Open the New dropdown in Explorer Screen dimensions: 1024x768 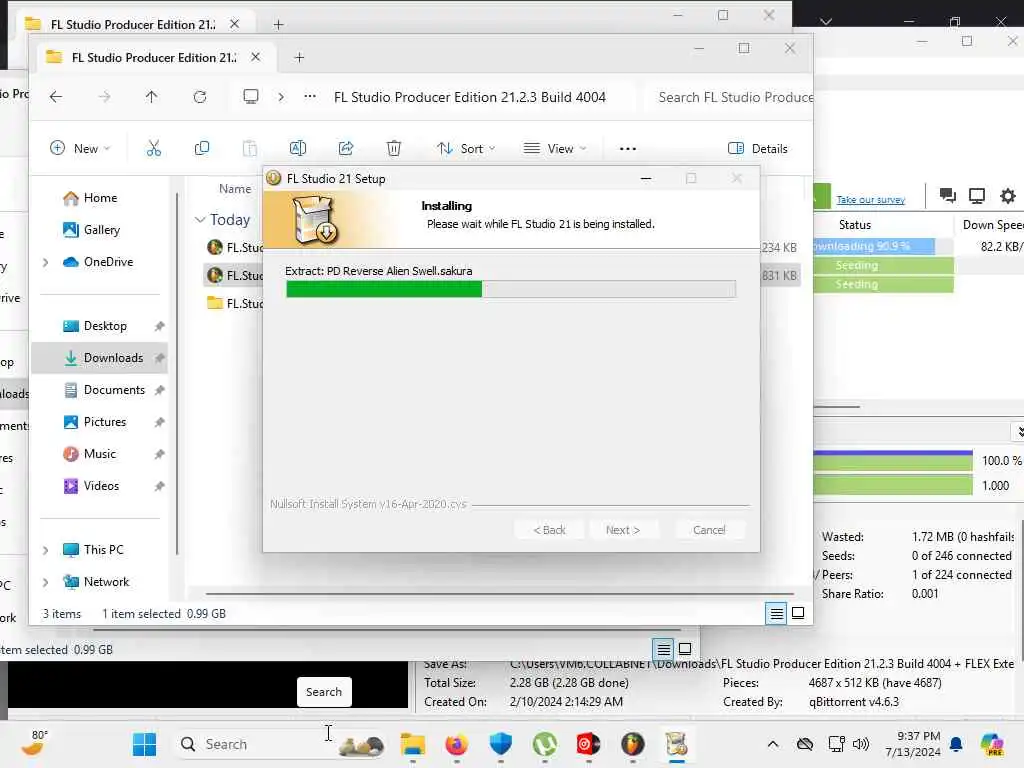pyautogui.click(x=80, y=149)
